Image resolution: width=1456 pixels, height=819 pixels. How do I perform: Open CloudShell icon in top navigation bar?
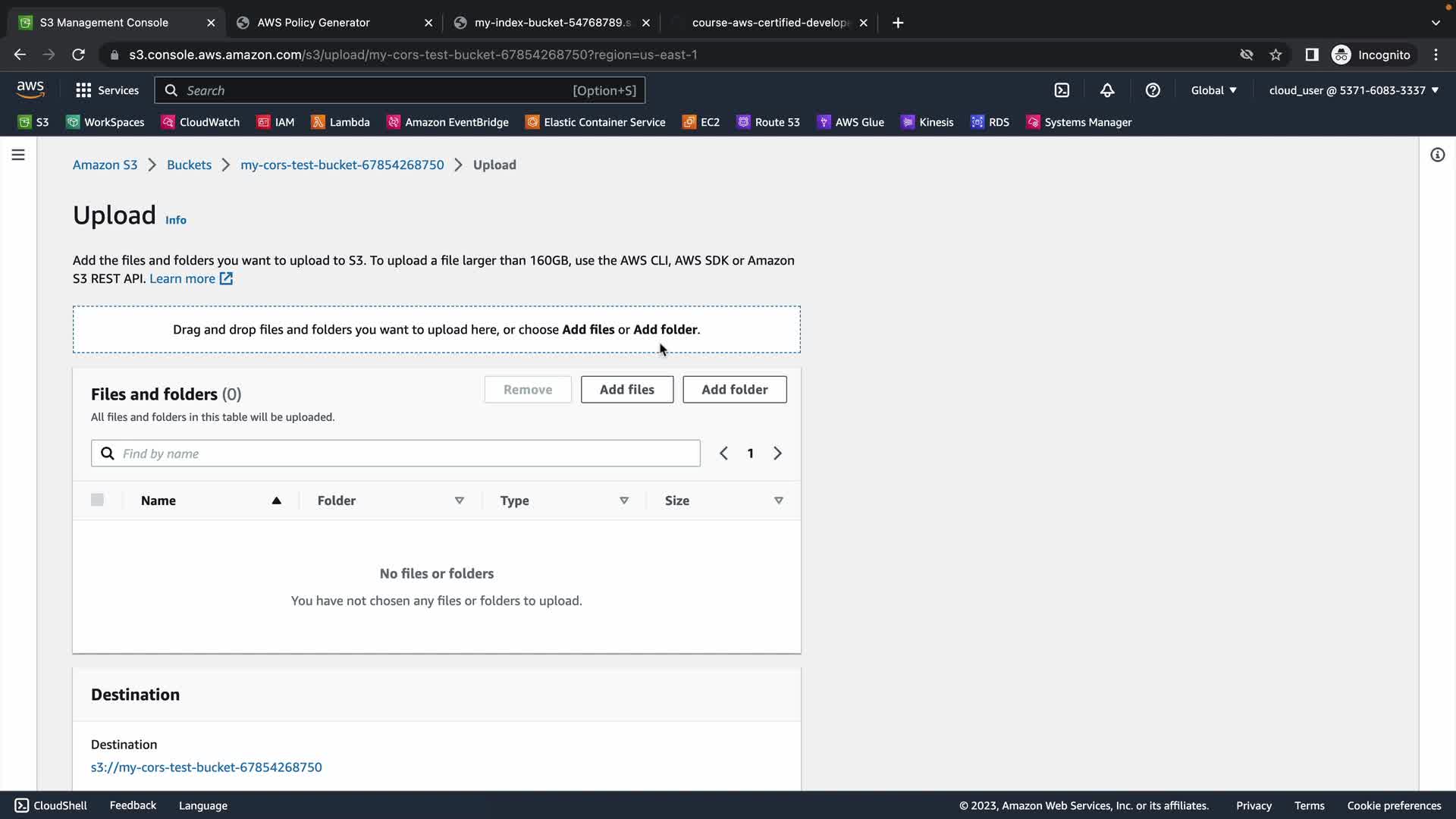coord(1062,90)
